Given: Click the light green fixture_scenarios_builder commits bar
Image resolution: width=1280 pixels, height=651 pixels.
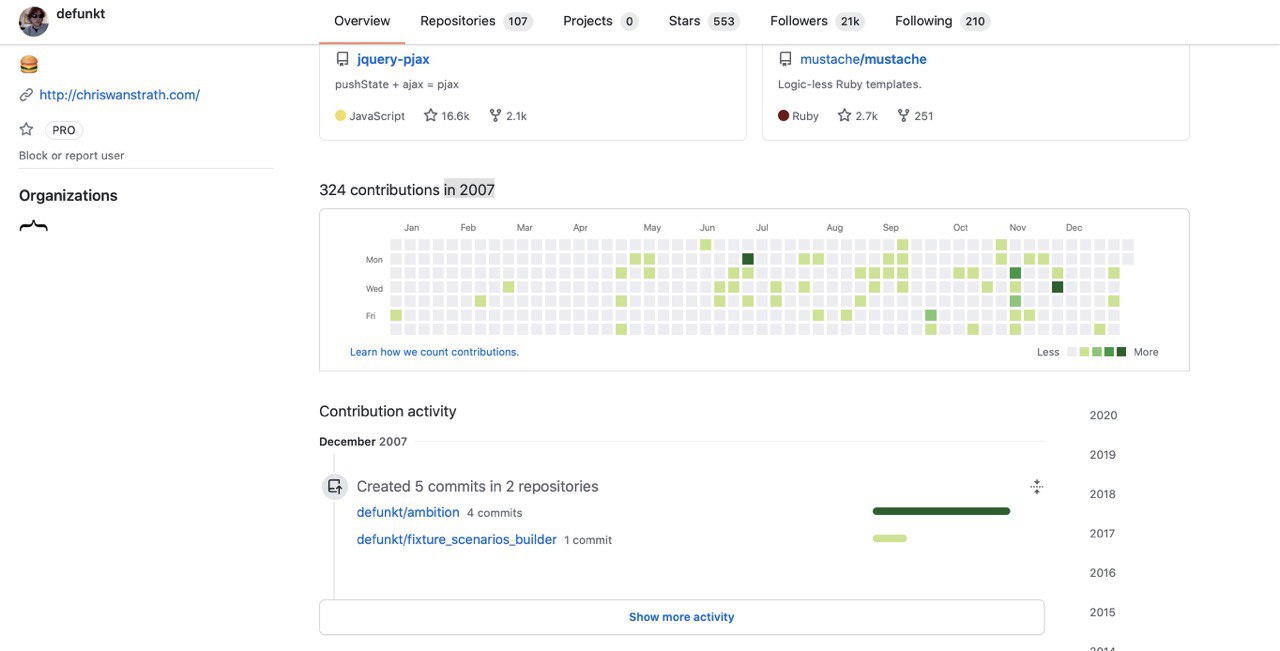Looking at the screenshot, I should coord(890,538).
